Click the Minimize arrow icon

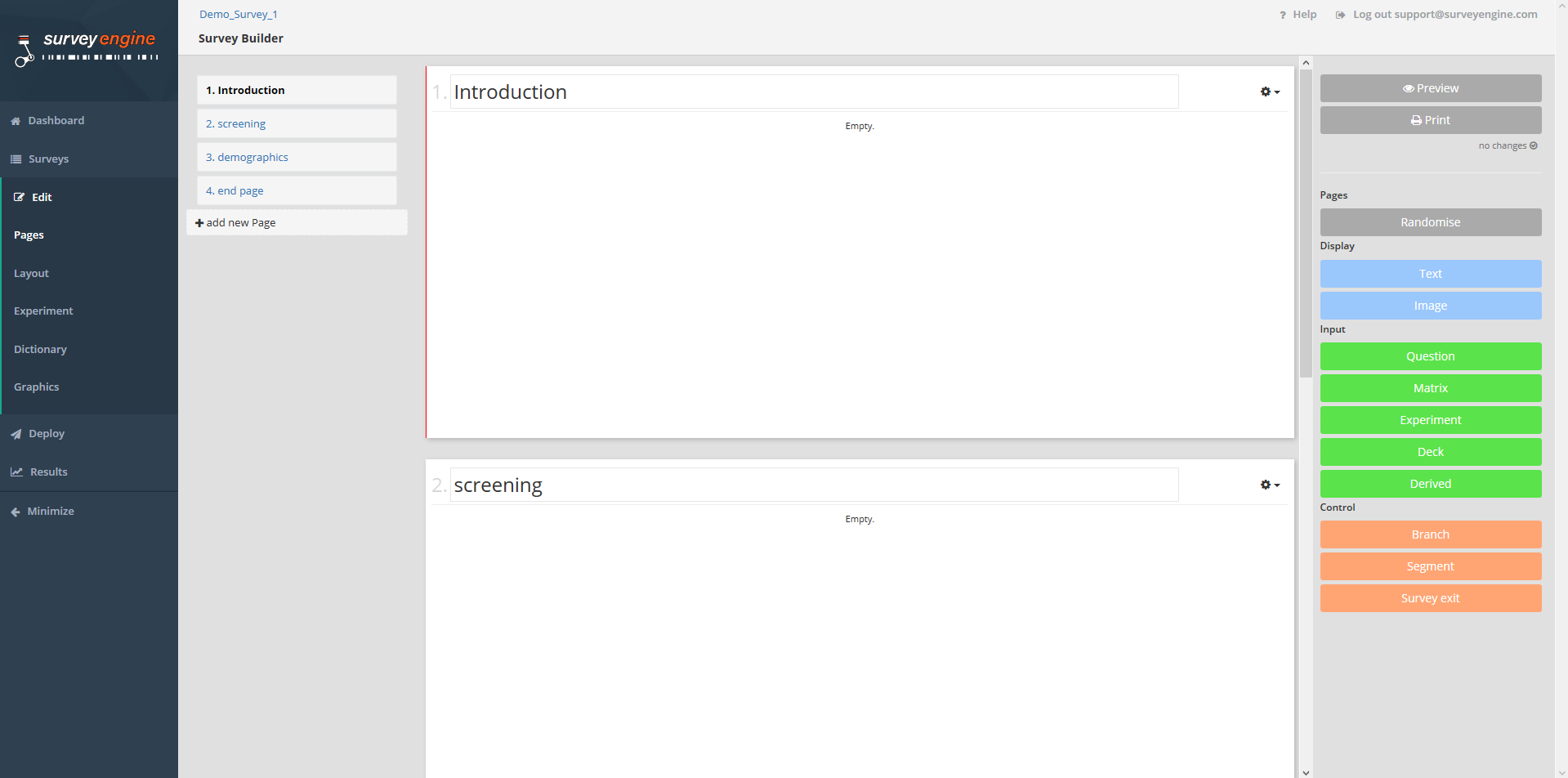(x=16, y=512)
